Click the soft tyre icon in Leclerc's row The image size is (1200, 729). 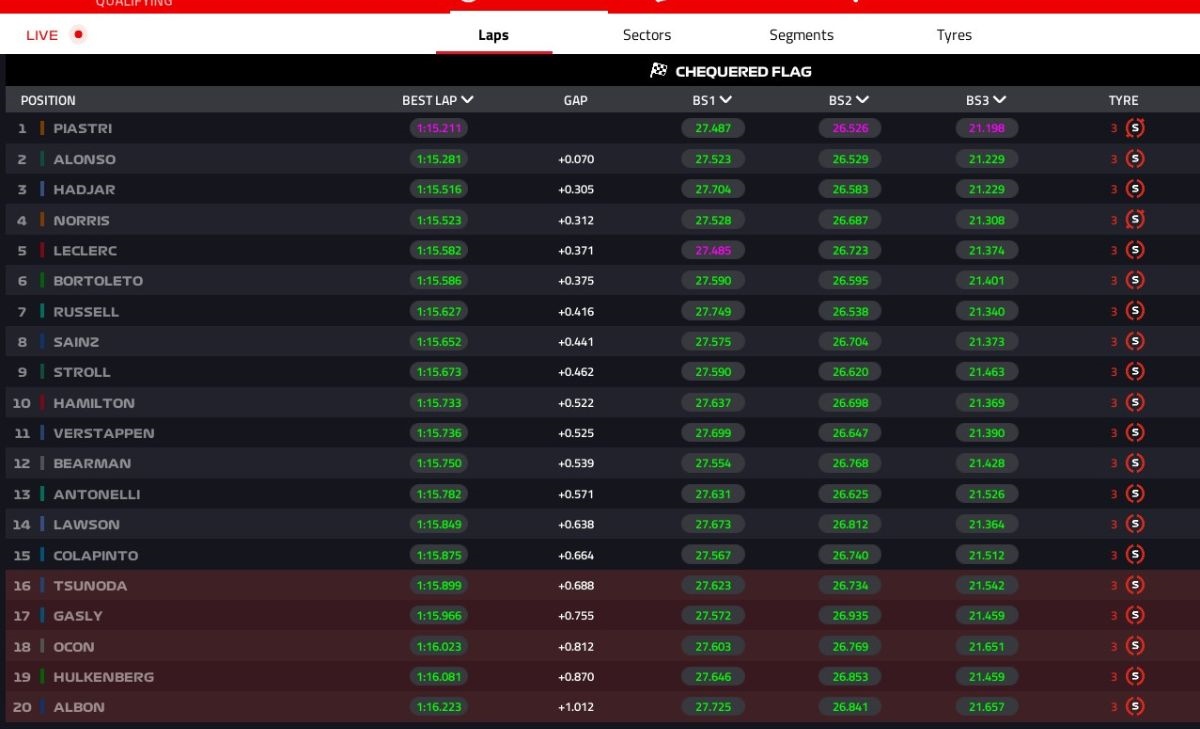tap(1135, 250)
